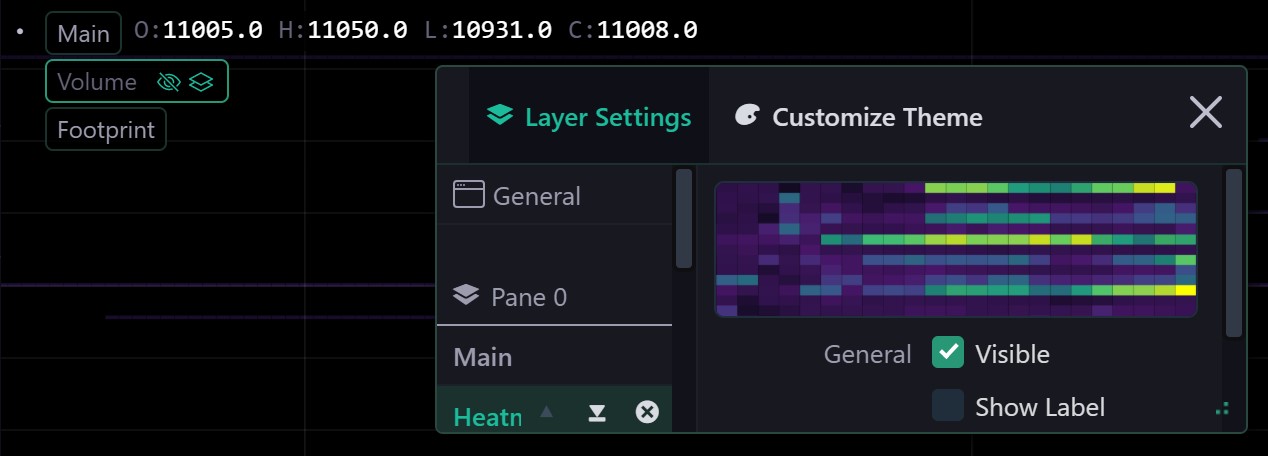Select Pane 0 in the layer list
Viewport: 1268px width, 456px height.
[554, 296]
